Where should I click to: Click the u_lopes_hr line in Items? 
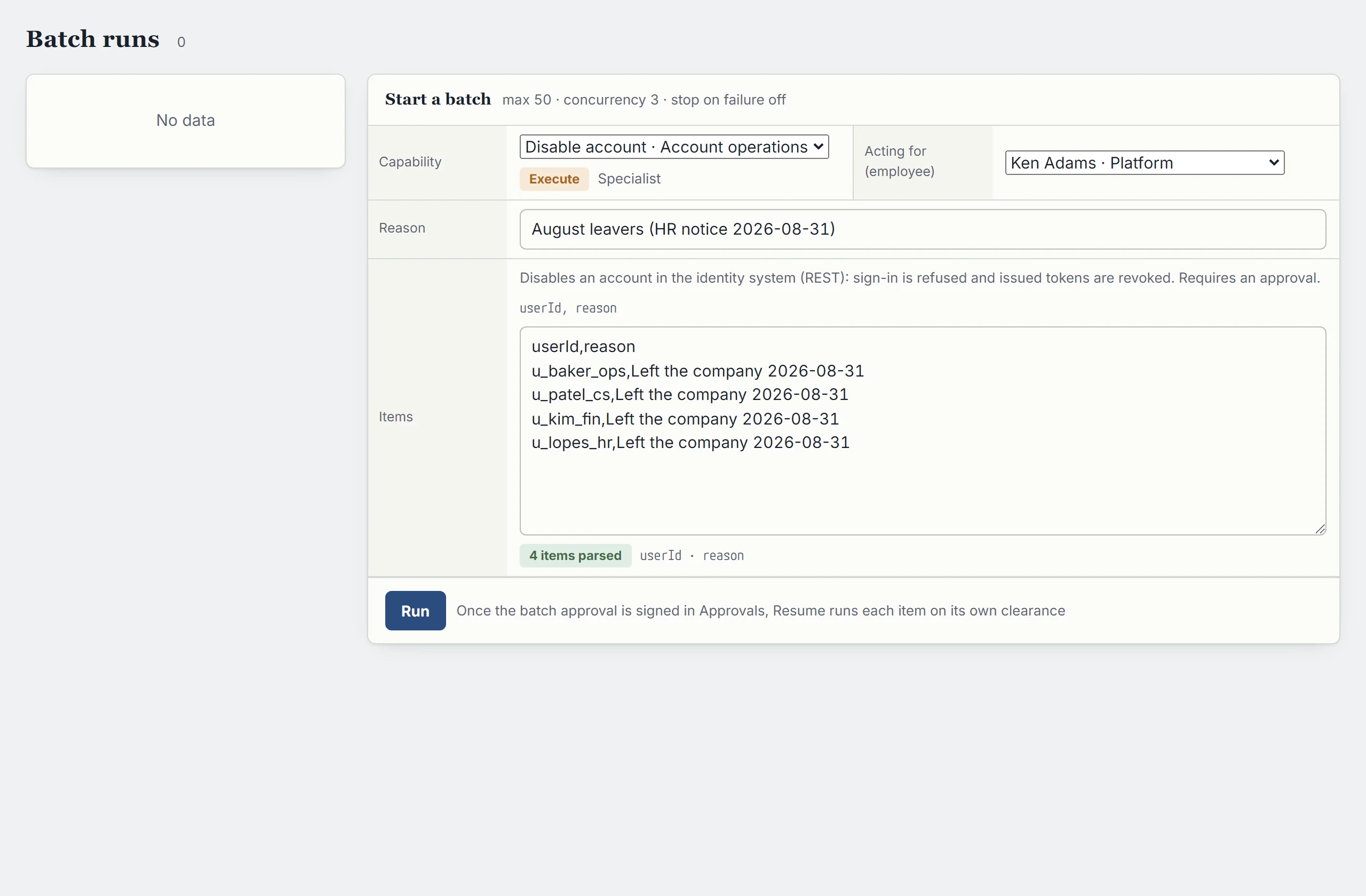[690, 442]
